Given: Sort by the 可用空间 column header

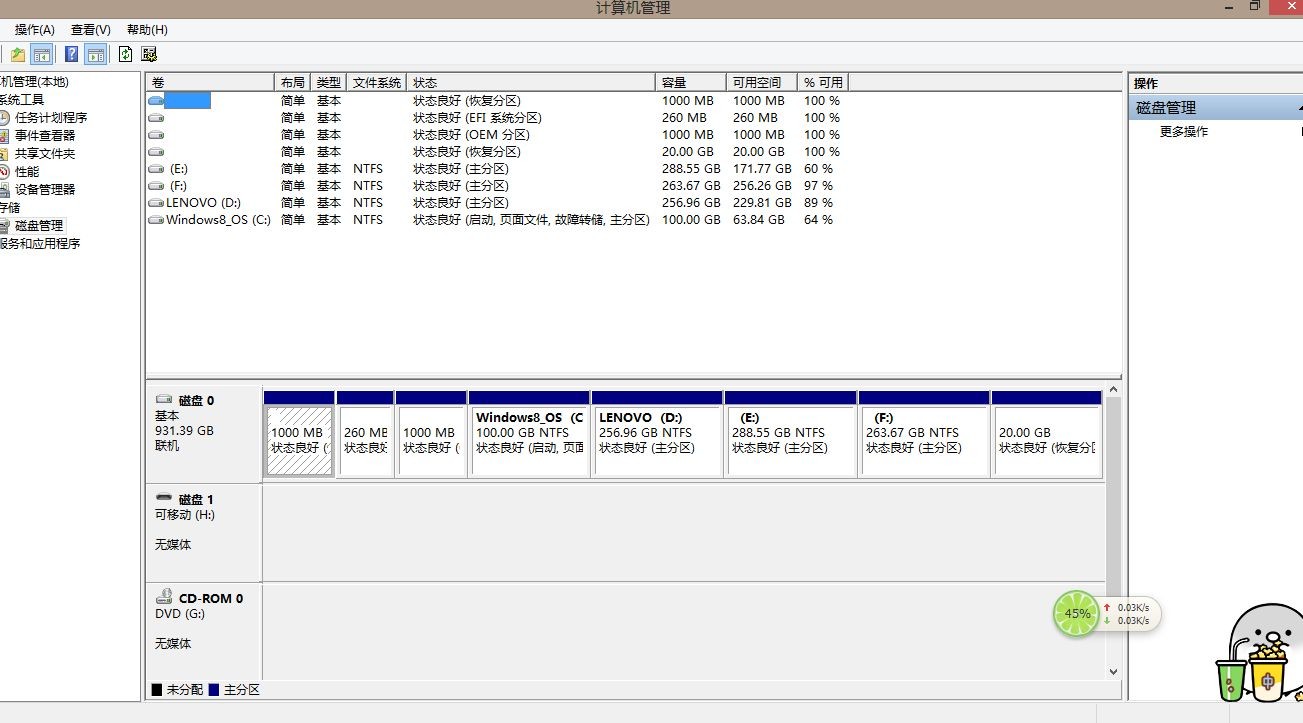Looking at the screenshot, I should tap(762, 82).
